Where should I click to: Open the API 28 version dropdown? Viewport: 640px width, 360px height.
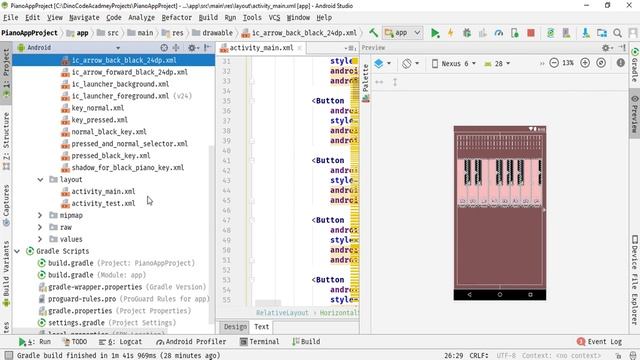(x=497, y=63)
